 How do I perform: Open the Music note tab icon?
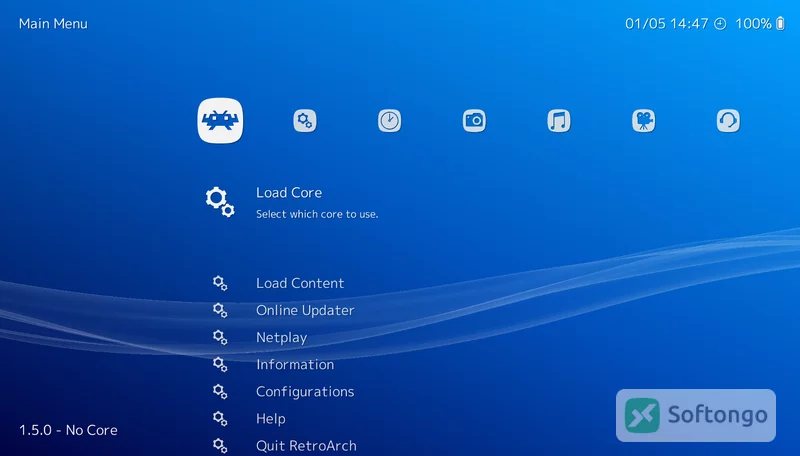pyautogui.click(x=559, y=121)
